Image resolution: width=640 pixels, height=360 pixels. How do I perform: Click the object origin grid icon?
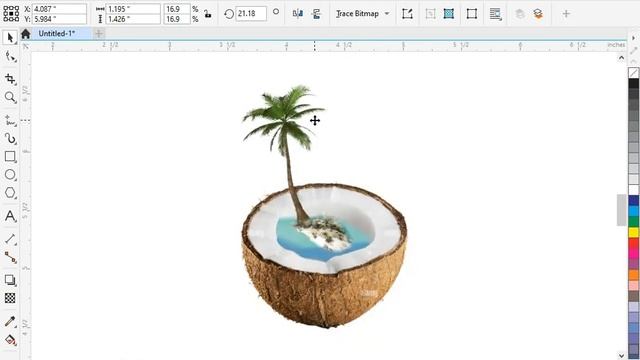[x=11, y=13]
